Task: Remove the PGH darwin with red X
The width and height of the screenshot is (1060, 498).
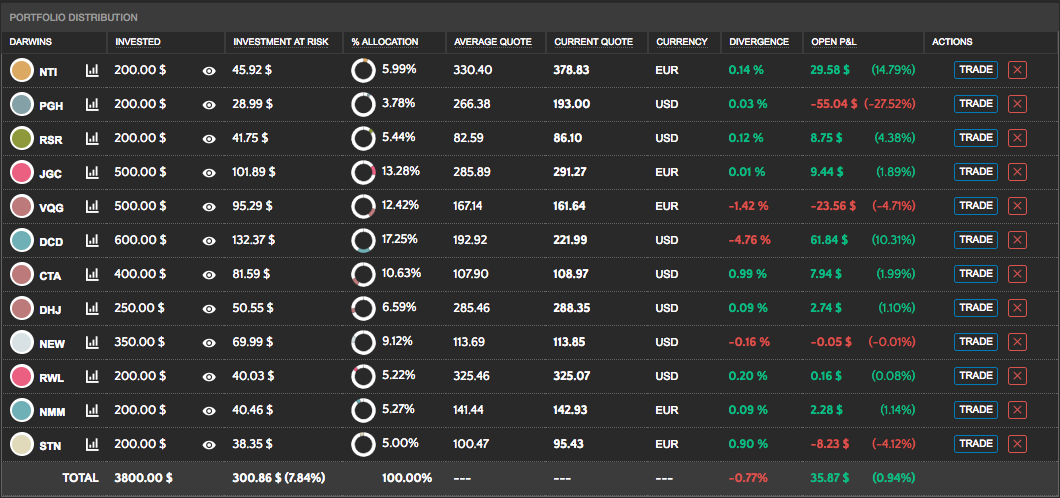Action: tap(1018, 104)
